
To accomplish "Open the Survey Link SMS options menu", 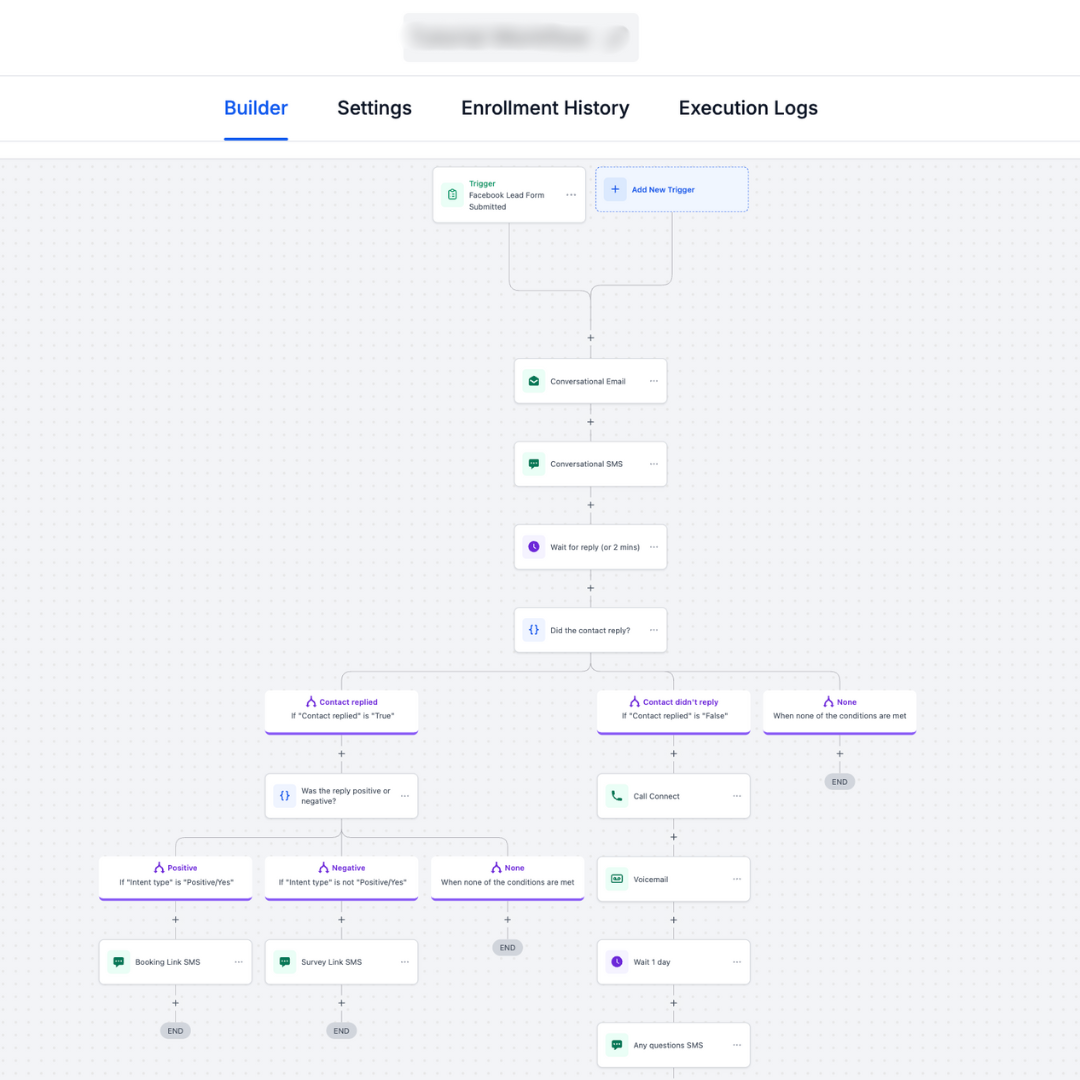I will click(405, 962).
